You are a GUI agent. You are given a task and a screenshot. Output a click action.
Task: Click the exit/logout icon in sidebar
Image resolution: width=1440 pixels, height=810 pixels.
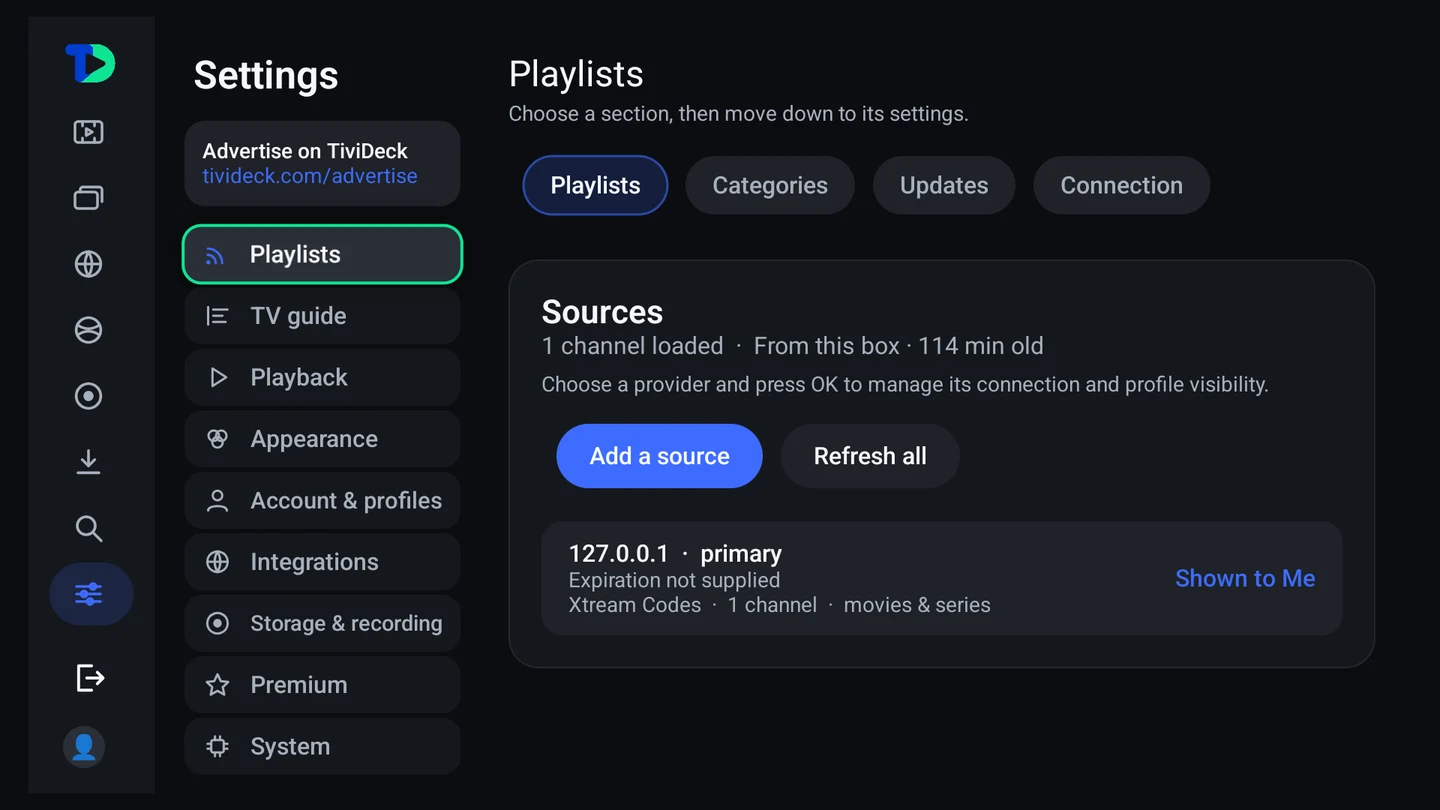coord(90,678)
